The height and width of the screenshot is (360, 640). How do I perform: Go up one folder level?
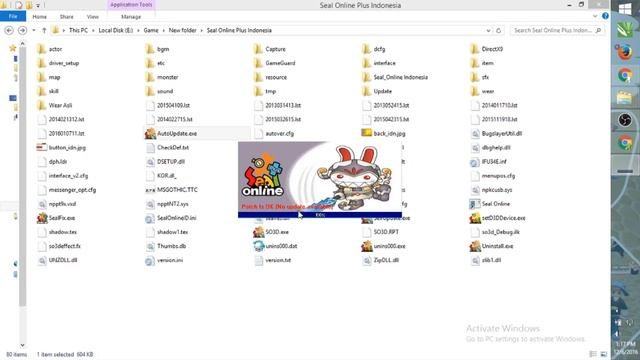[44, 30]
